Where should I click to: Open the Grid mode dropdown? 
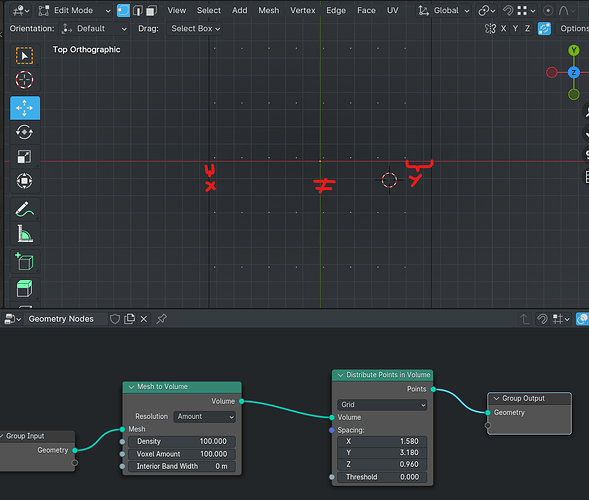tap(382, 405)
